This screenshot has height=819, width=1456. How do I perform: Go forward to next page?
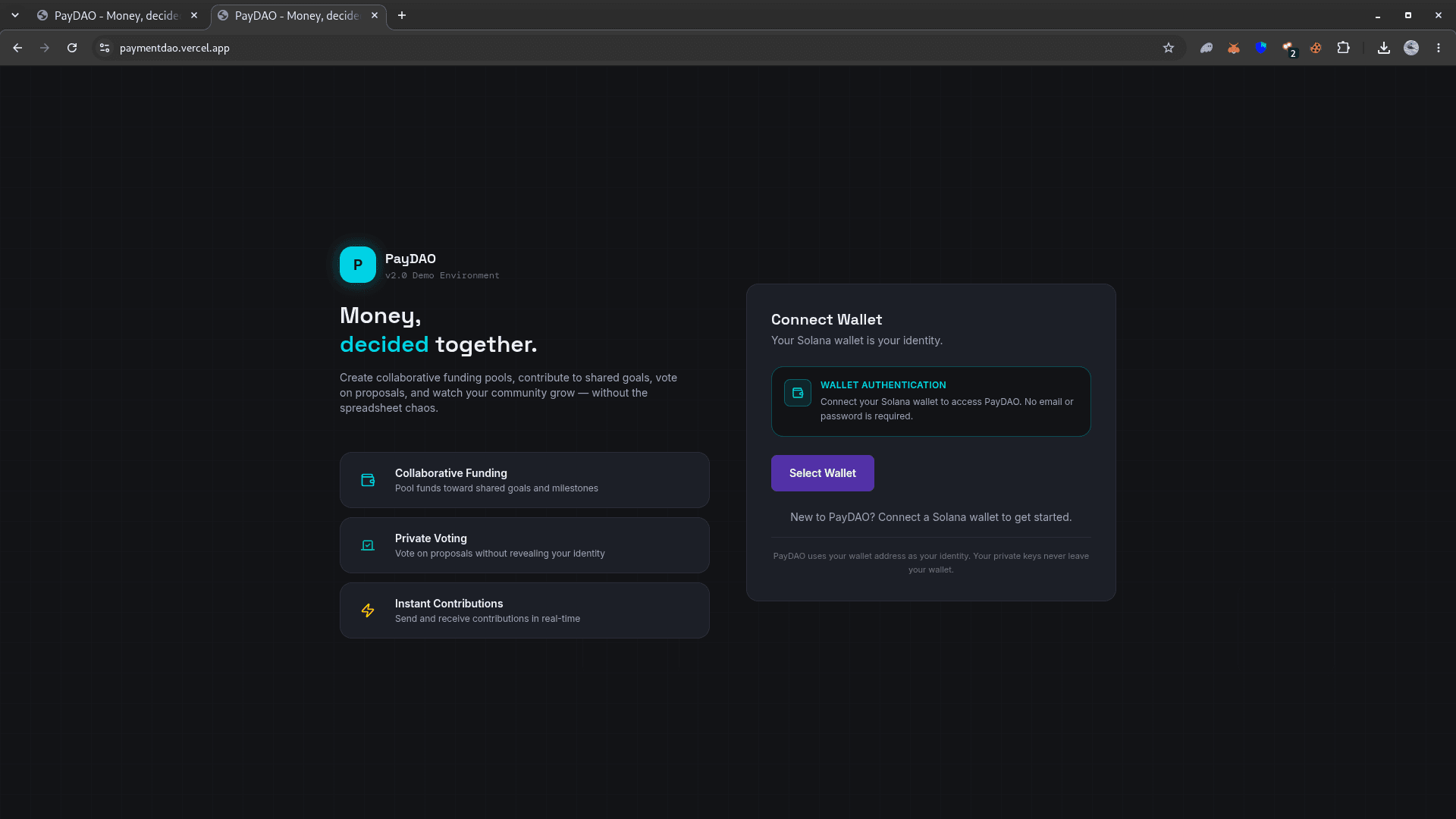point(45,48)
